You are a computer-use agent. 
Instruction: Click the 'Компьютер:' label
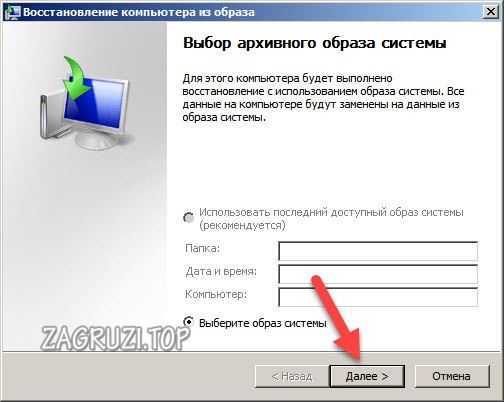216,294
